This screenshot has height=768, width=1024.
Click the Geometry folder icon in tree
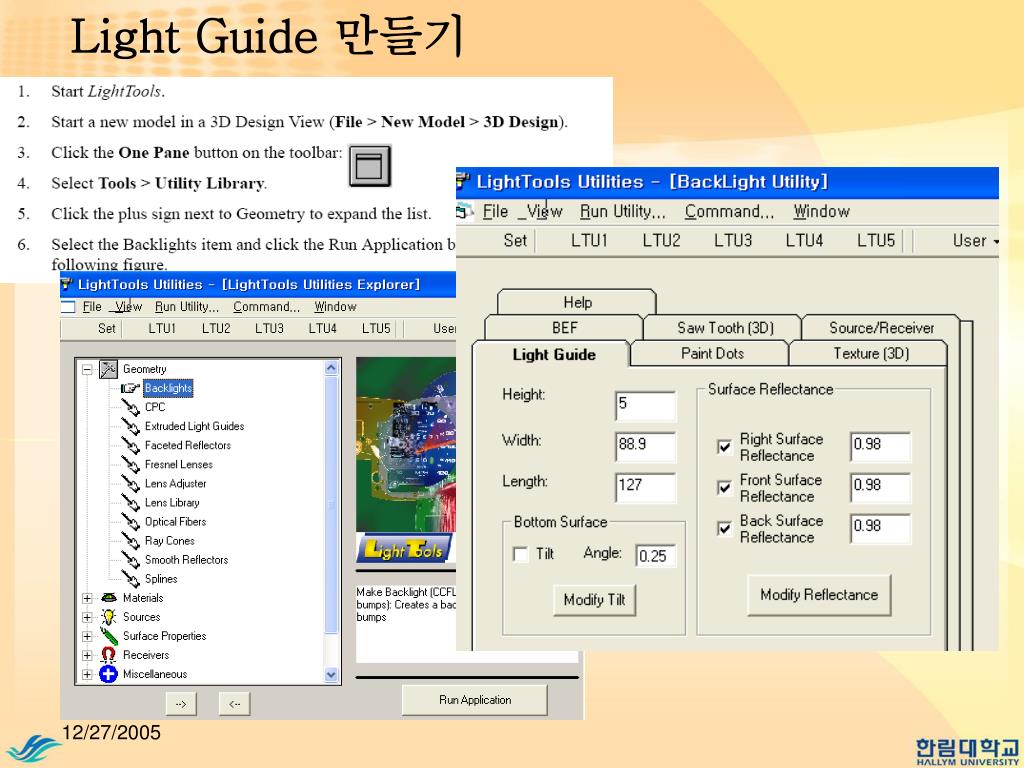pyautogui.click(x=108, y=369)
